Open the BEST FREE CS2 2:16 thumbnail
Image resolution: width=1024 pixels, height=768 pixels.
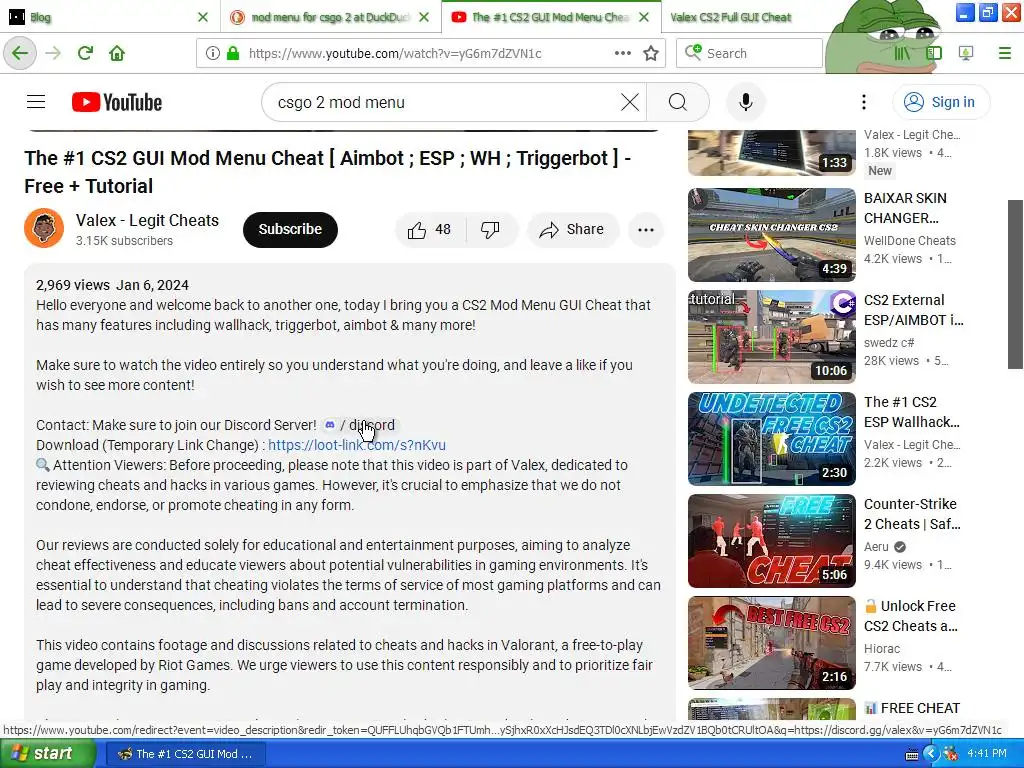pos(771,642)
